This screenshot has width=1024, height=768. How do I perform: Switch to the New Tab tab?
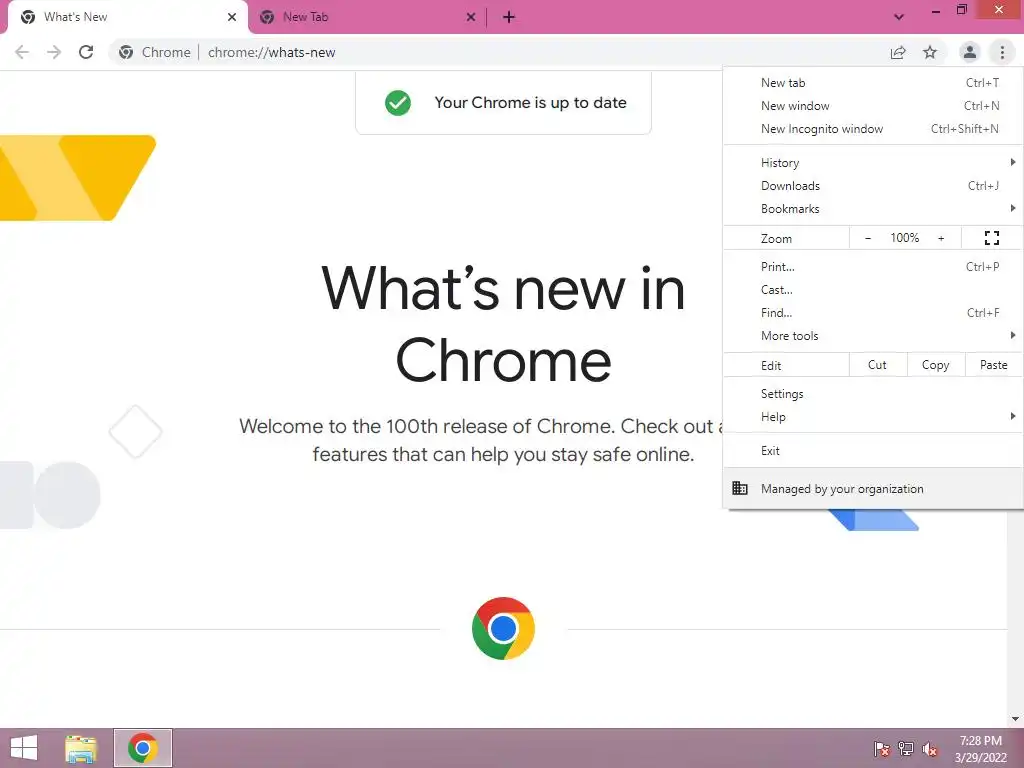(x=368, y=18)
